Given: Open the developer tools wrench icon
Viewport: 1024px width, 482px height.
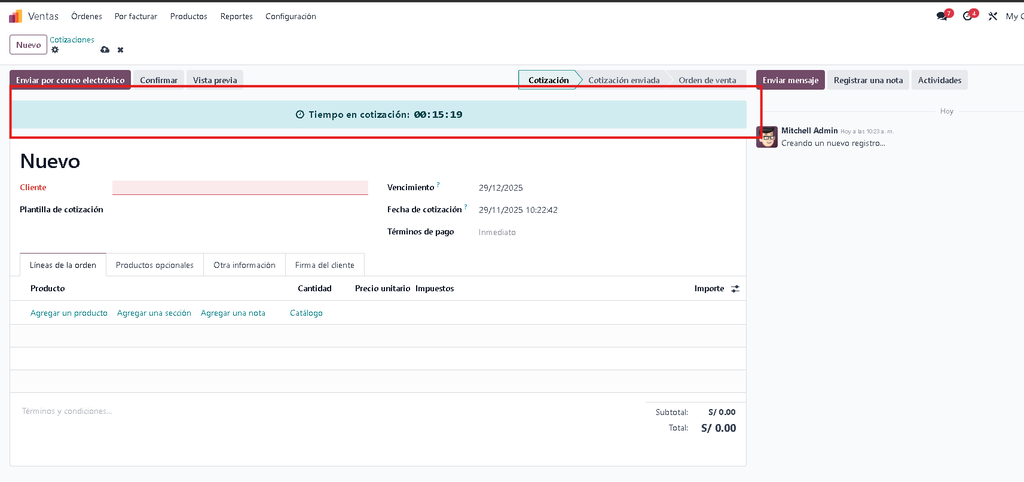Looking at the screenshot, I should coord(993,16).
